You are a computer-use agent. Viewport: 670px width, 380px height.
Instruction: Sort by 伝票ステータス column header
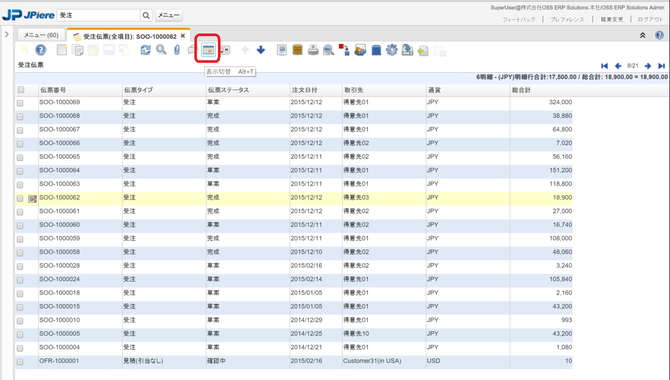[x=247, y=90]
